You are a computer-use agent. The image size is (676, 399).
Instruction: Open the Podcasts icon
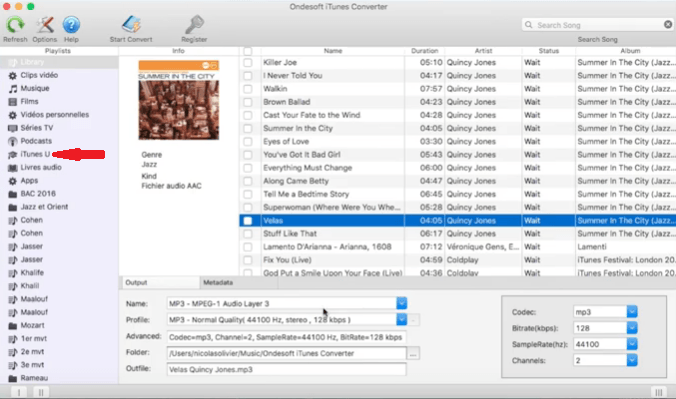click(13, 141)
